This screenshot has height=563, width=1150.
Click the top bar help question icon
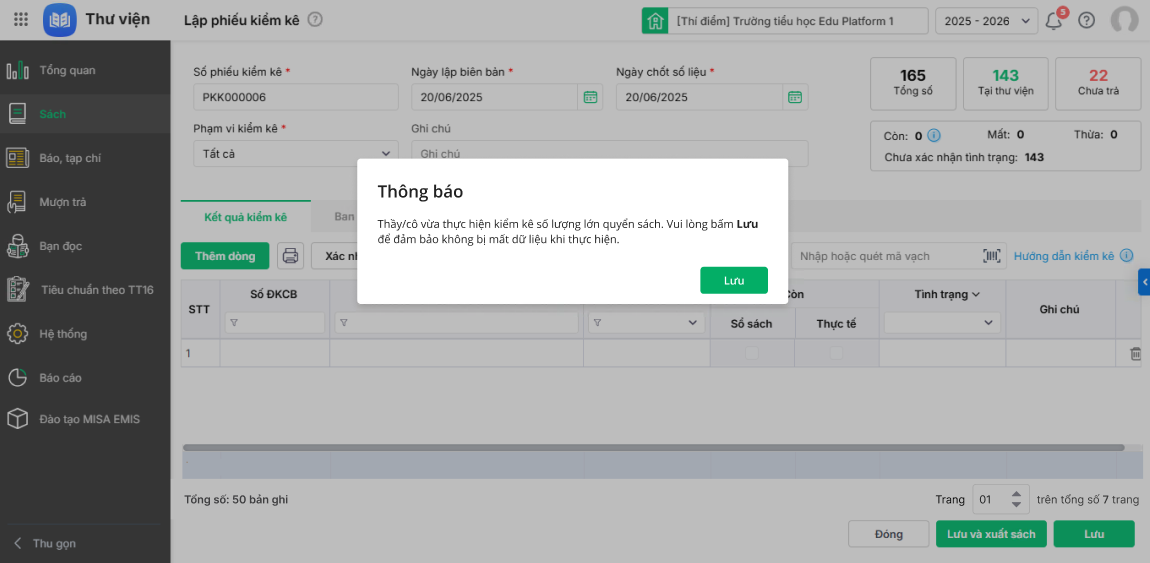[x=1086, y=21]
